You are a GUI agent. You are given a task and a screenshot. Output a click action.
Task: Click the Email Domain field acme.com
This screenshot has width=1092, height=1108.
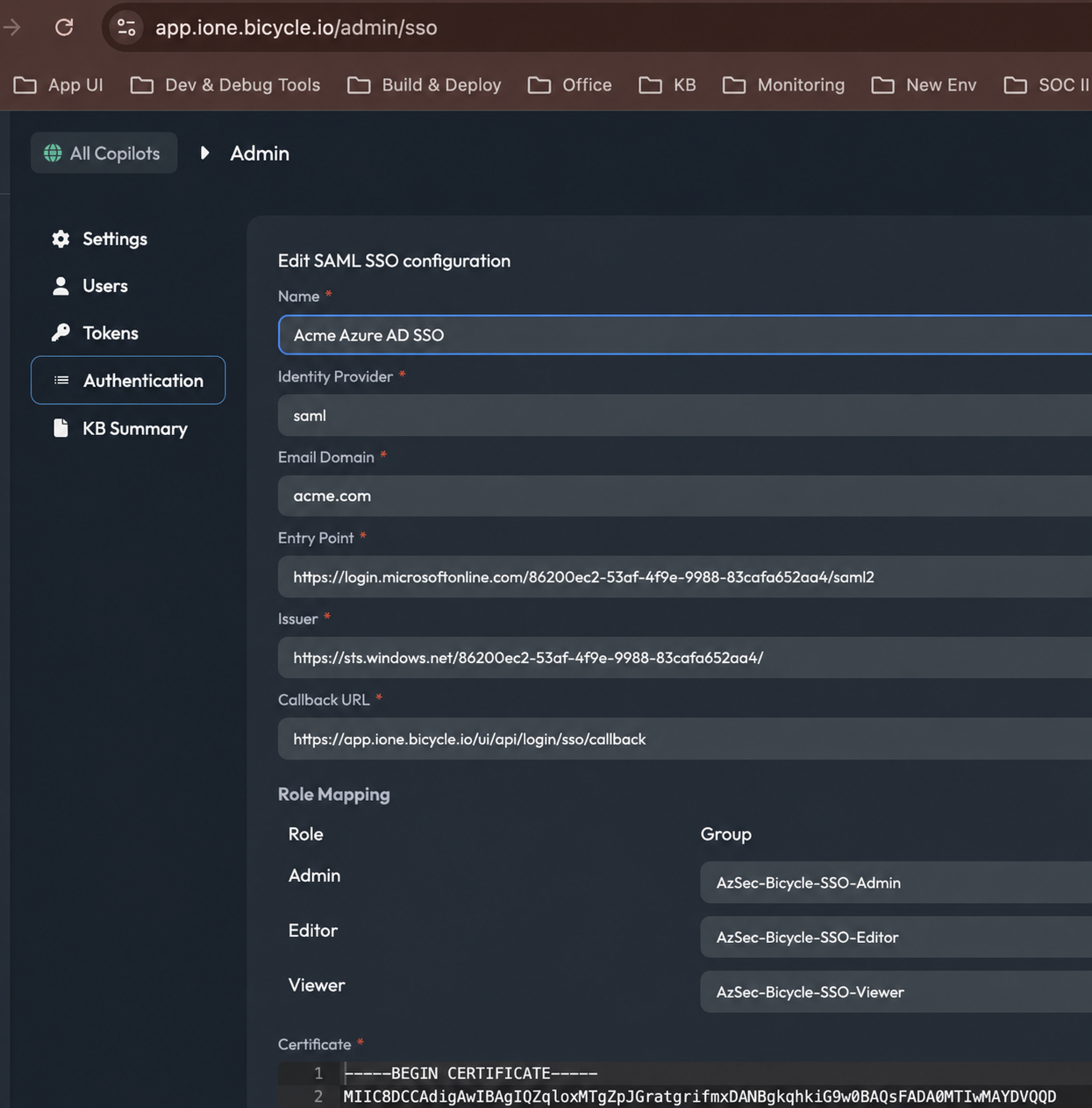[685, 496]
